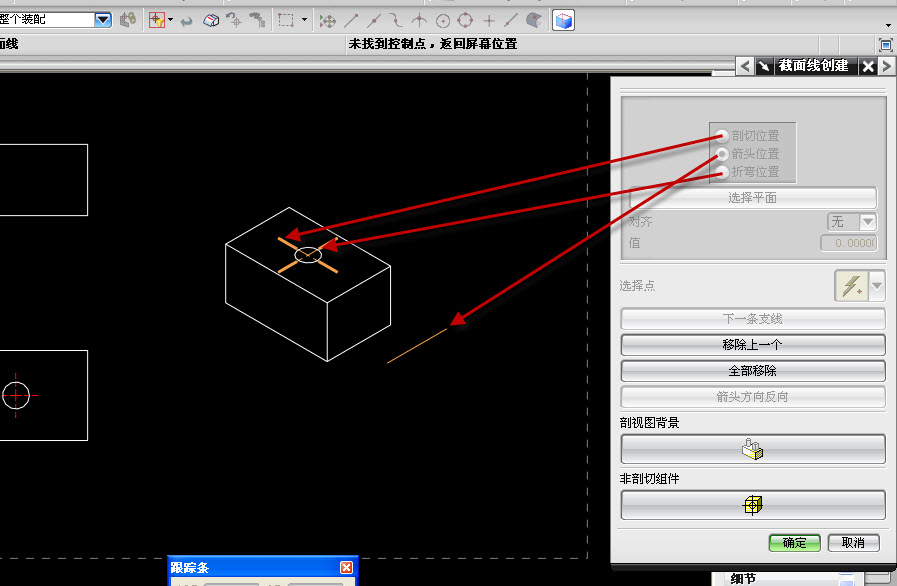Toggle the enable snap points icon
The image size is (897, 586).
(x=328, y=21)
